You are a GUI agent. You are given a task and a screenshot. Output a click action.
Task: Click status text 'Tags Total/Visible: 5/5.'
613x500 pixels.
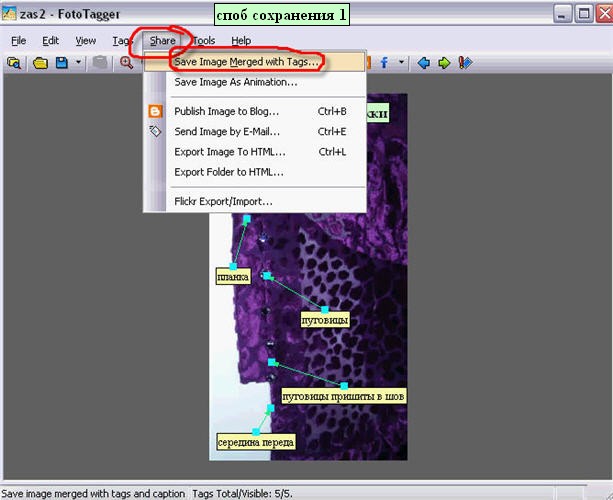click(242, 493)
